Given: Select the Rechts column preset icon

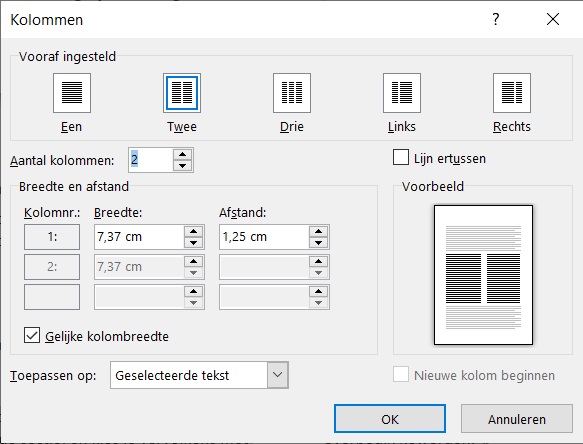Looking at the screenshot, I should point(512,93).
